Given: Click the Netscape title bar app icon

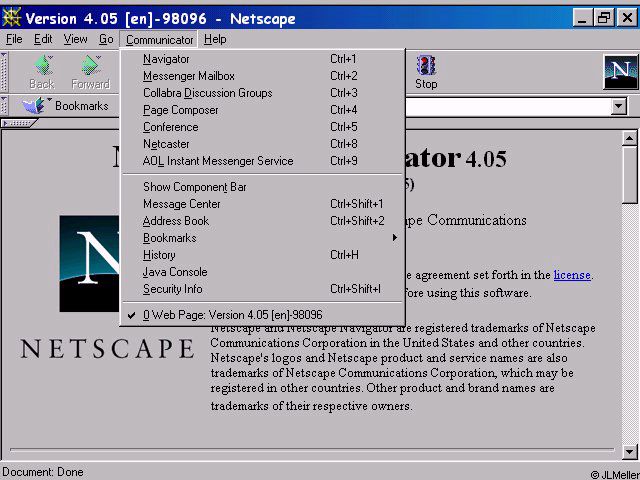Looking at the screenshot, I should pos(12,18).
